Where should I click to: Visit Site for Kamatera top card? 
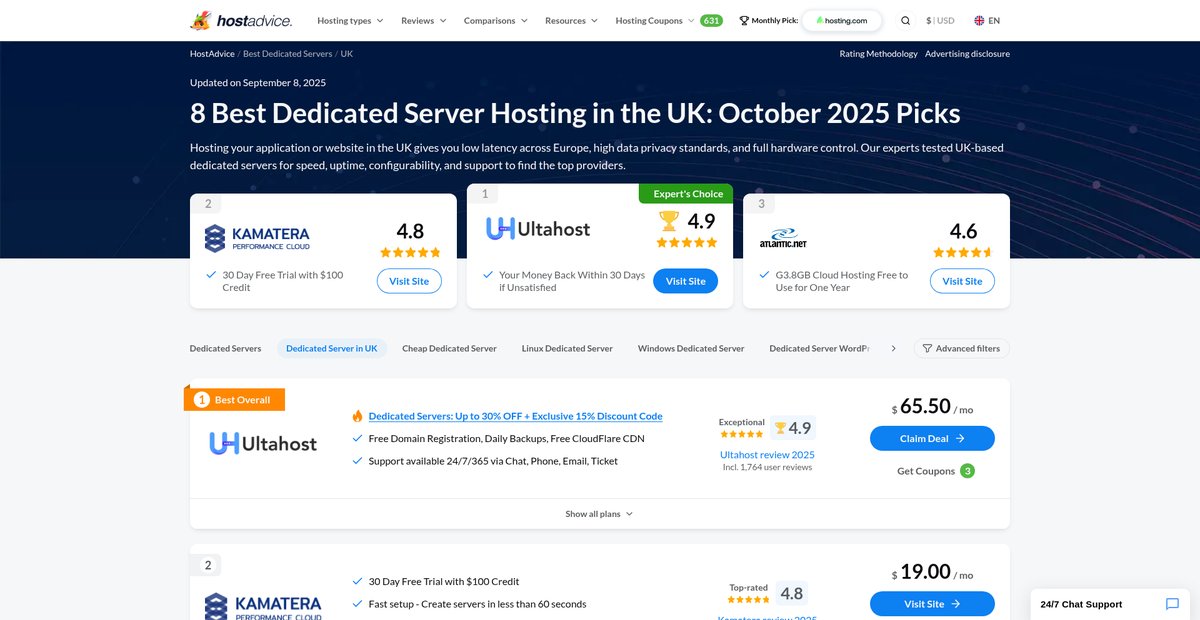point(409,281)
